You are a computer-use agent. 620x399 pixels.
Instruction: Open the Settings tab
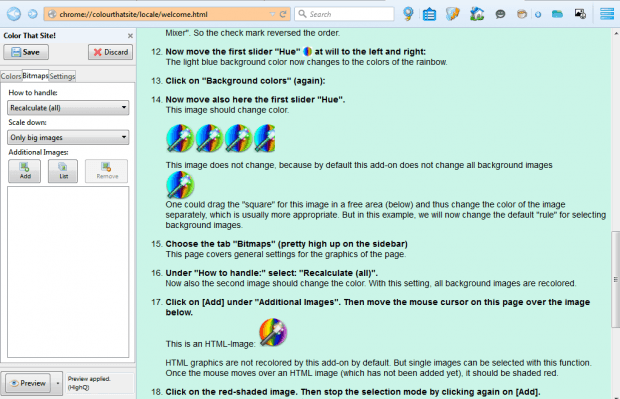[x=62, y=76]
